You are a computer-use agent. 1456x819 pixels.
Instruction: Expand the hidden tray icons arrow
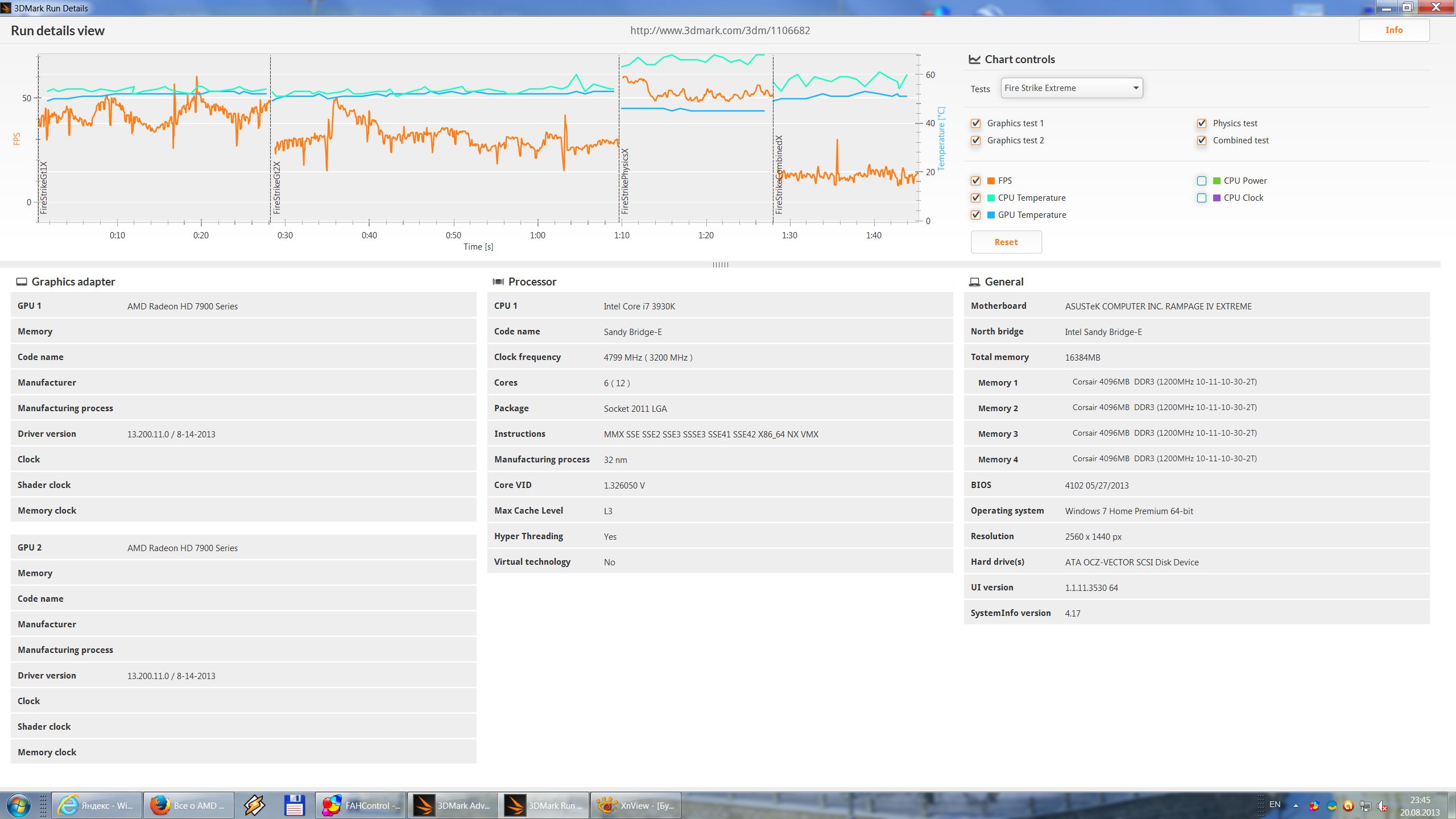coord(1296,805)
